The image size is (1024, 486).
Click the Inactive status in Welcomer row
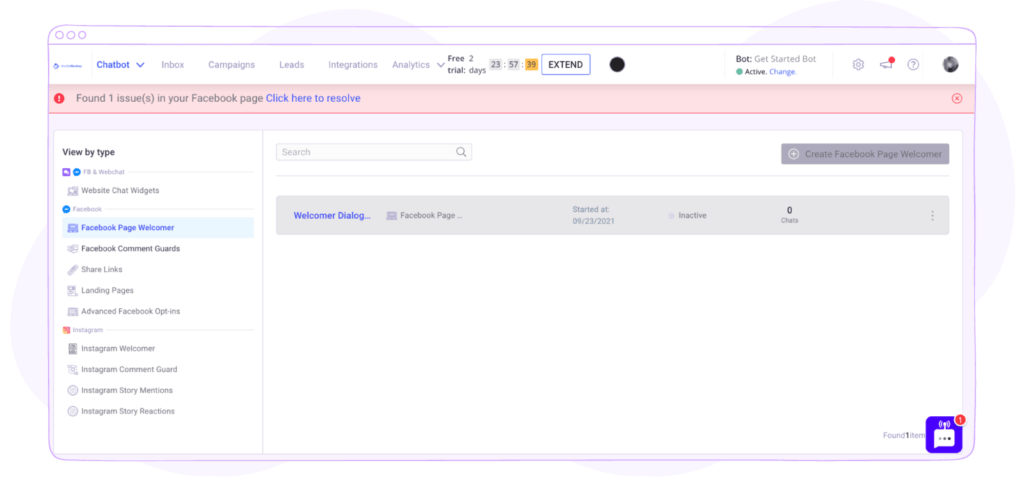tap(687, 215)
